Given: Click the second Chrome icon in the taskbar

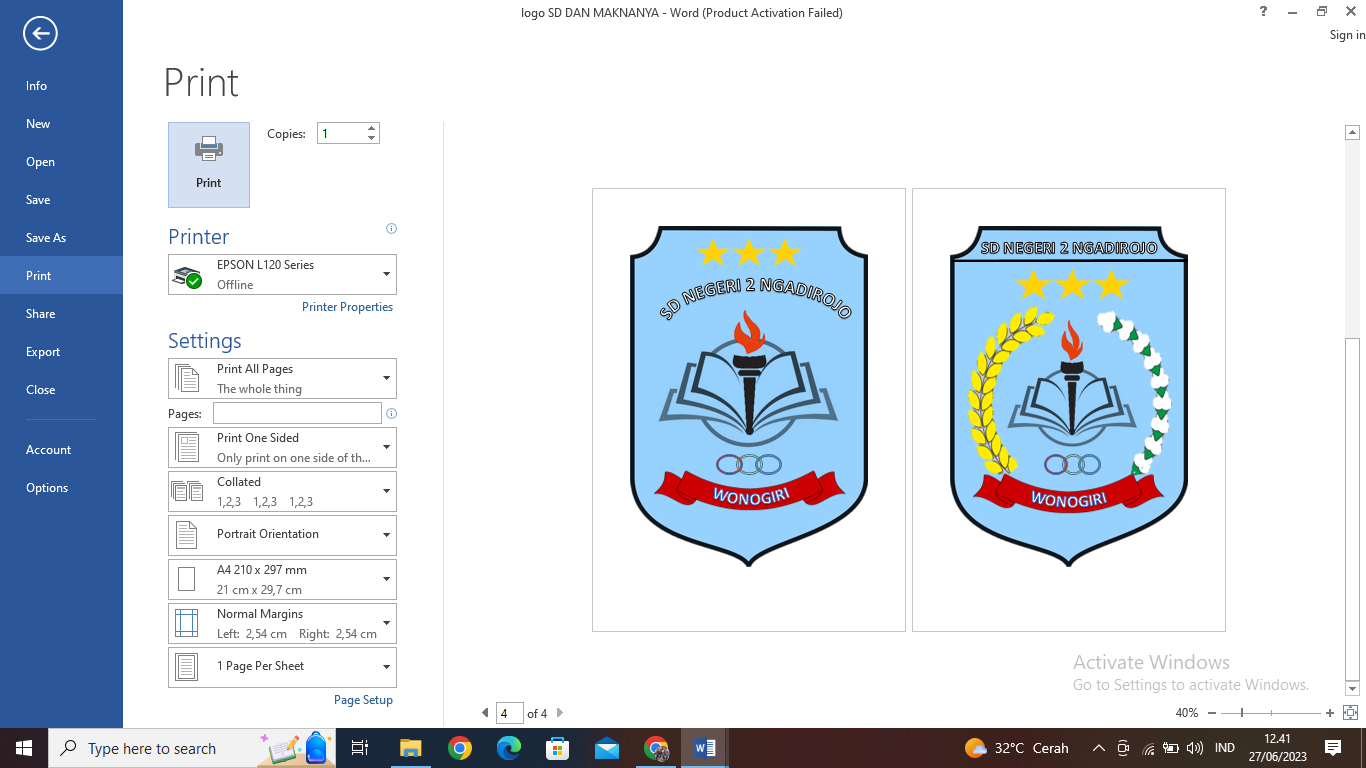Looking at the screenshot, I should click(x=656, y=748).
